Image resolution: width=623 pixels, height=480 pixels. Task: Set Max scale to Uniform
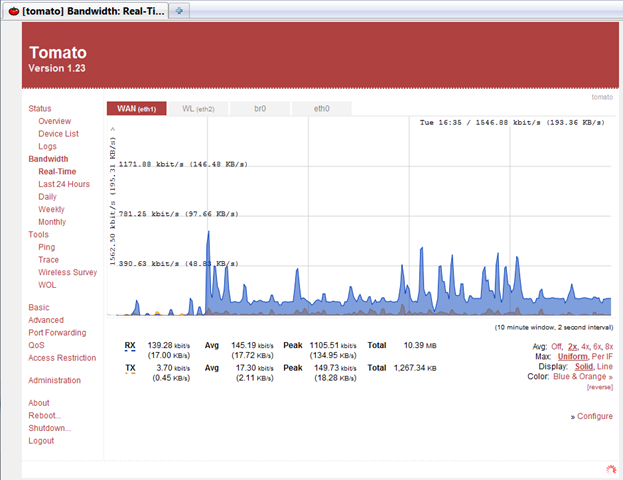572,356
